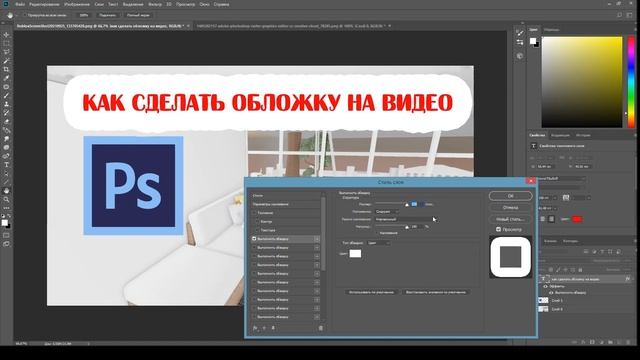The width and height of the screenshot is (640, 360).
Task: Filter layers by type layers (T icon)
Action: [x=602, y=252]
